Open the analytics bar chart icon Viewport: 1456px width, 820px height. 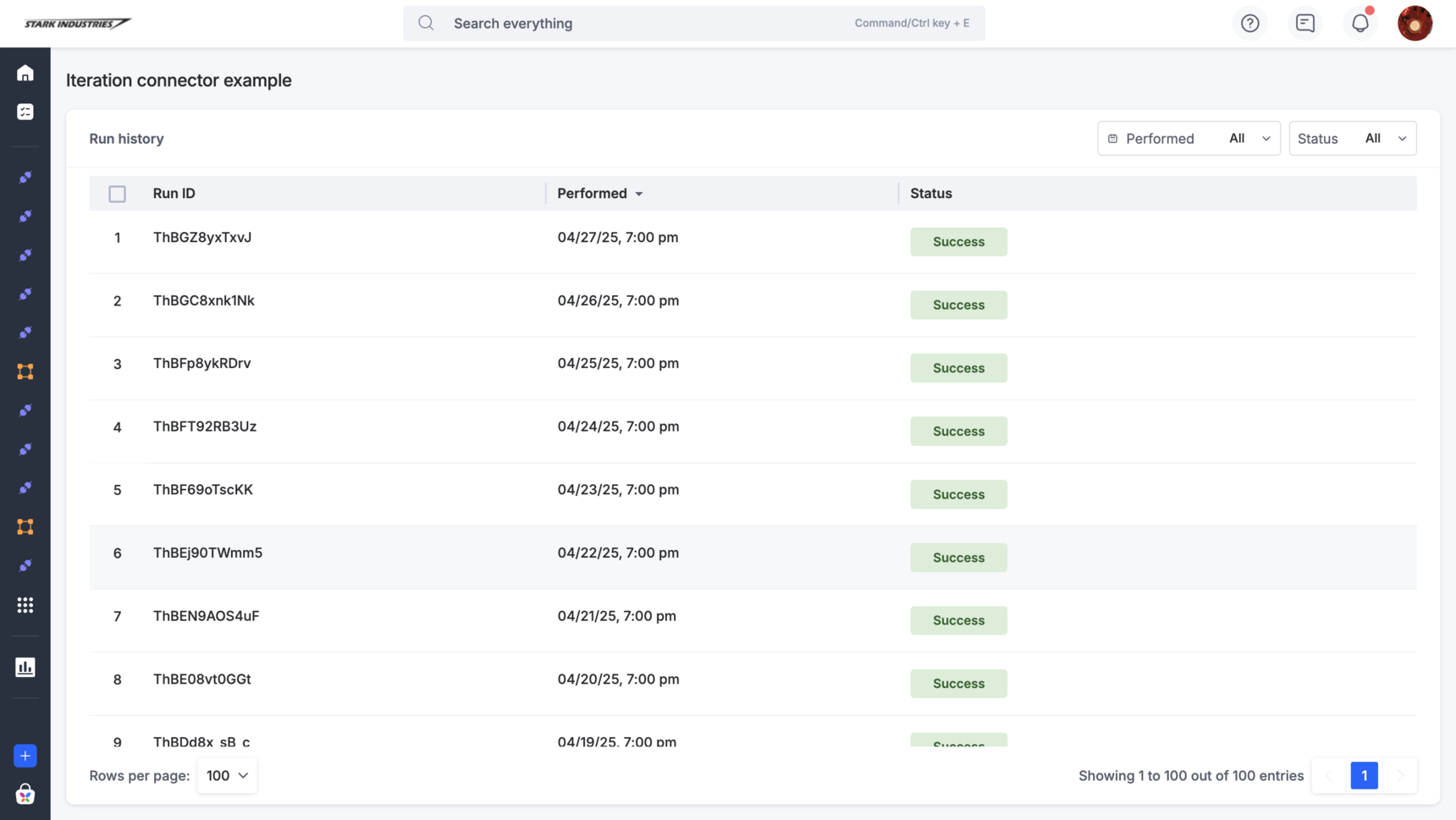coord(25,667)
